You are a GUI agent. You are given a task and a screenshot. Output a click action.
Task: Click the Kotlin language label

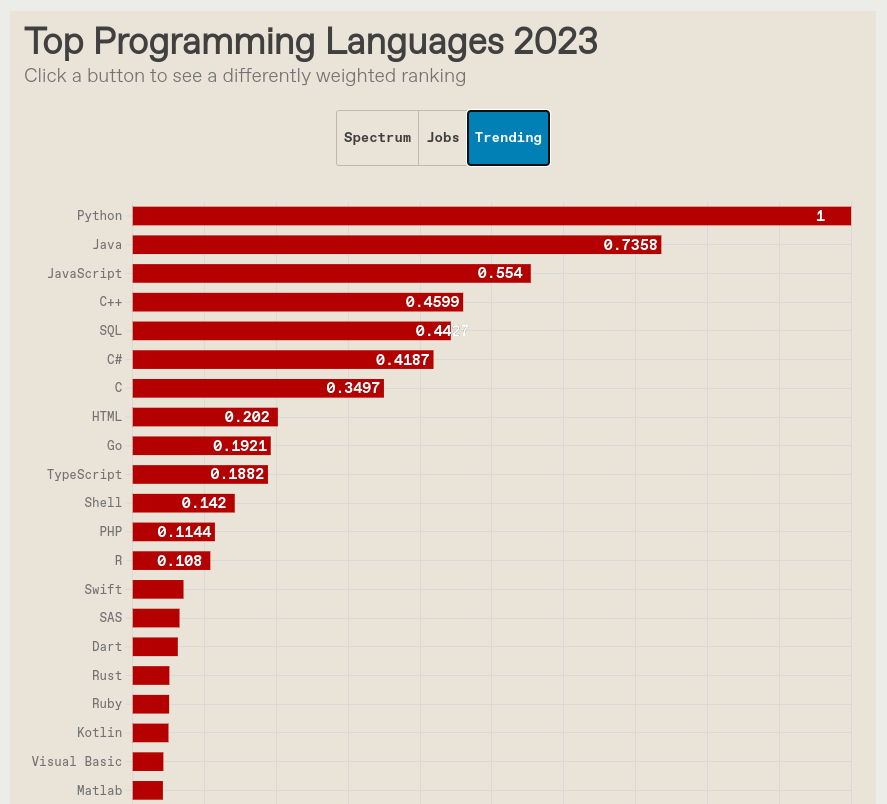pyautogui.click(x=99, y=732)
